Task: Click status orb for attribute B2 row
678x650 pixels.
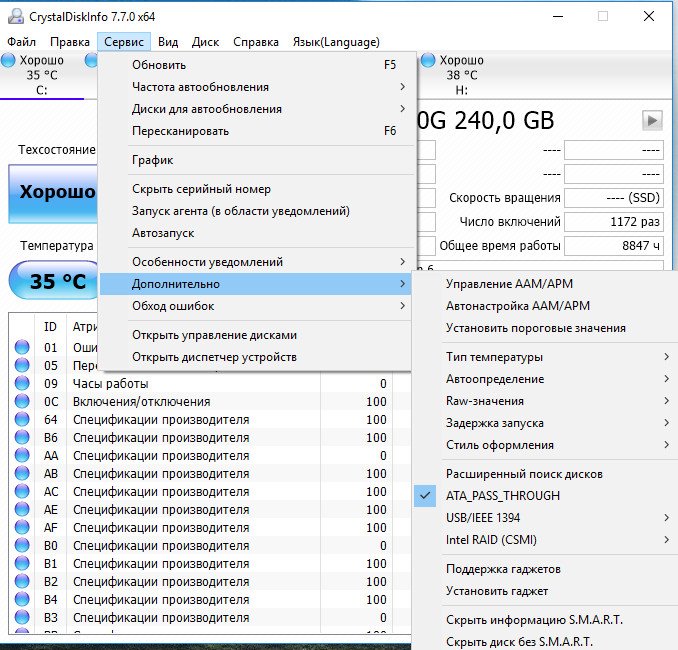Action: coord(22,581)
